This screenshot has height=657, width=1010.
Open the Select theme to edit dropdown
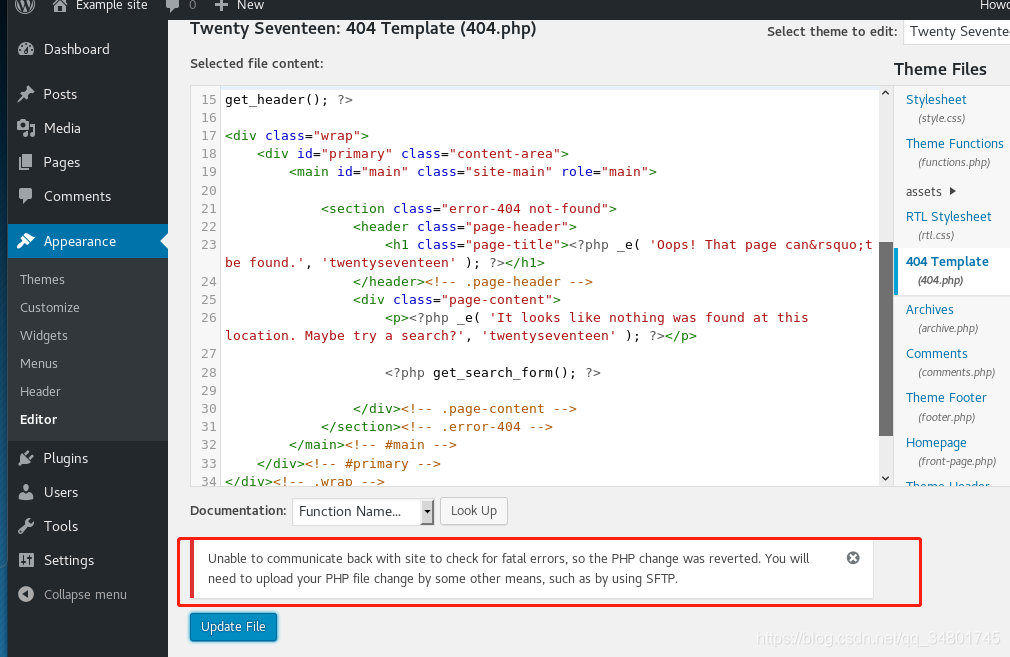click(957, 32)
